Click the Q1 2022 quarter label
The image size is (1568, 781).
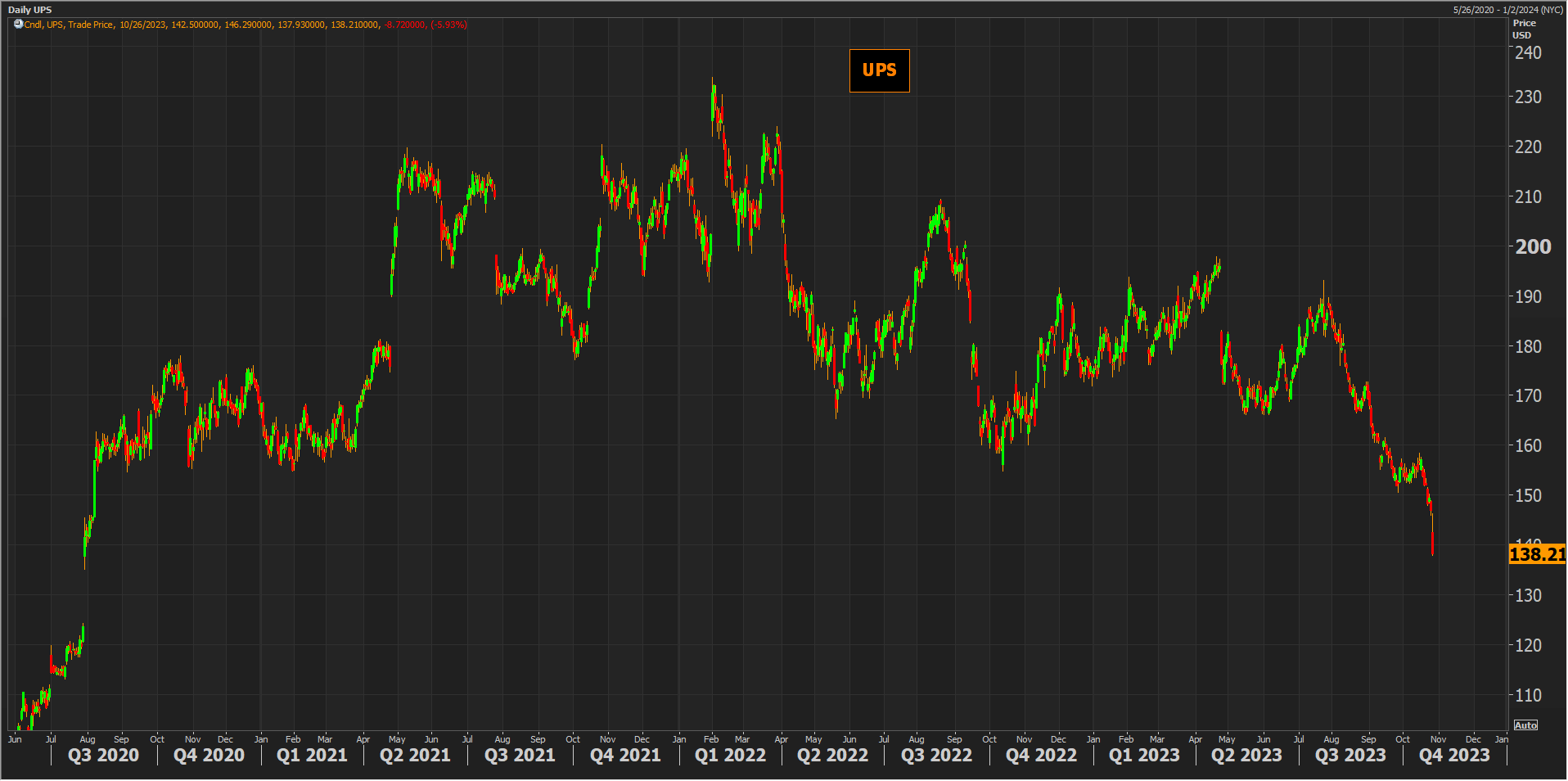[x=730, y=756]
